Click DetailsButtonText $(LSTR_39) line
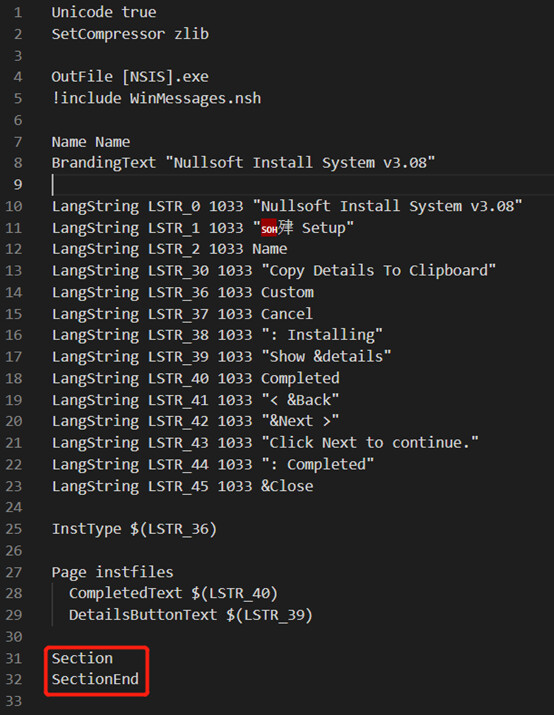The width and height of the screenshot is (554, 715). [x=191, y=615]
